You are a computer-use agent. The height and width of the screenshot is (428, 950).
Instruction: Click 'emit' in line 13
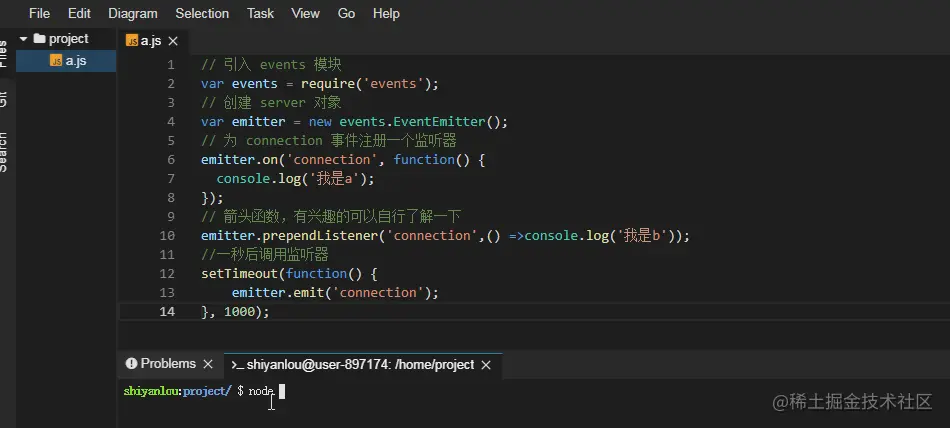(309, 293)
